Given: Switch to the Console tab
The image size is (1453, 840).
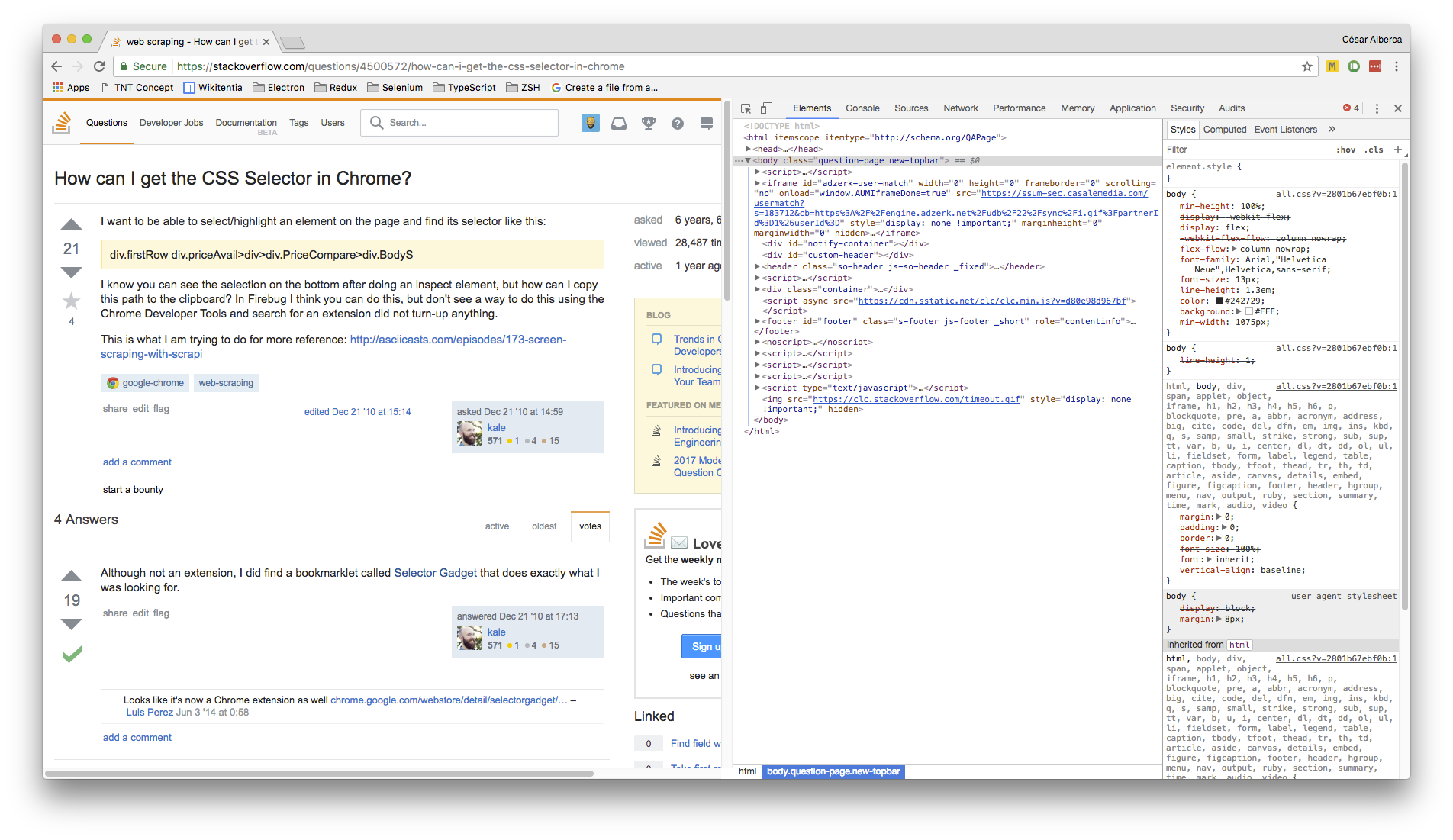Looking at the screenshot, I should [x=862, y=108].
